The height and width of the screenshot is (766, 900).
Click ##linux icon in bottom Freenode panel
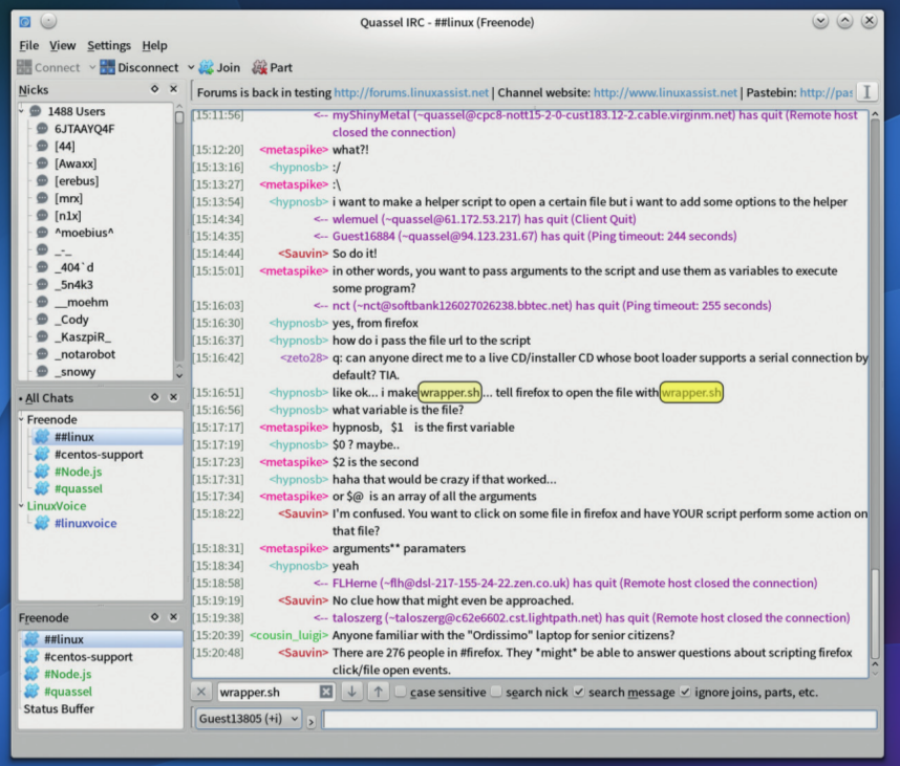pyautogui.click(x=32, y=639)
